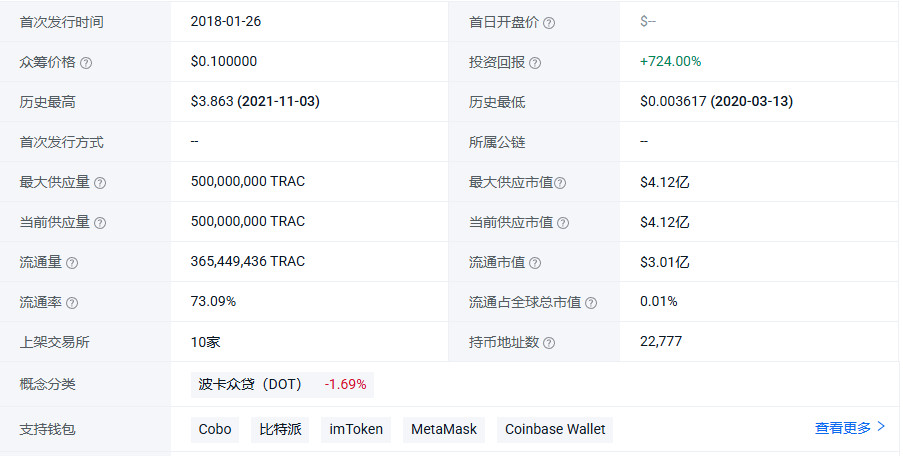
Task: Expand wallet list via 查看更多
Action: pos(849,428)
